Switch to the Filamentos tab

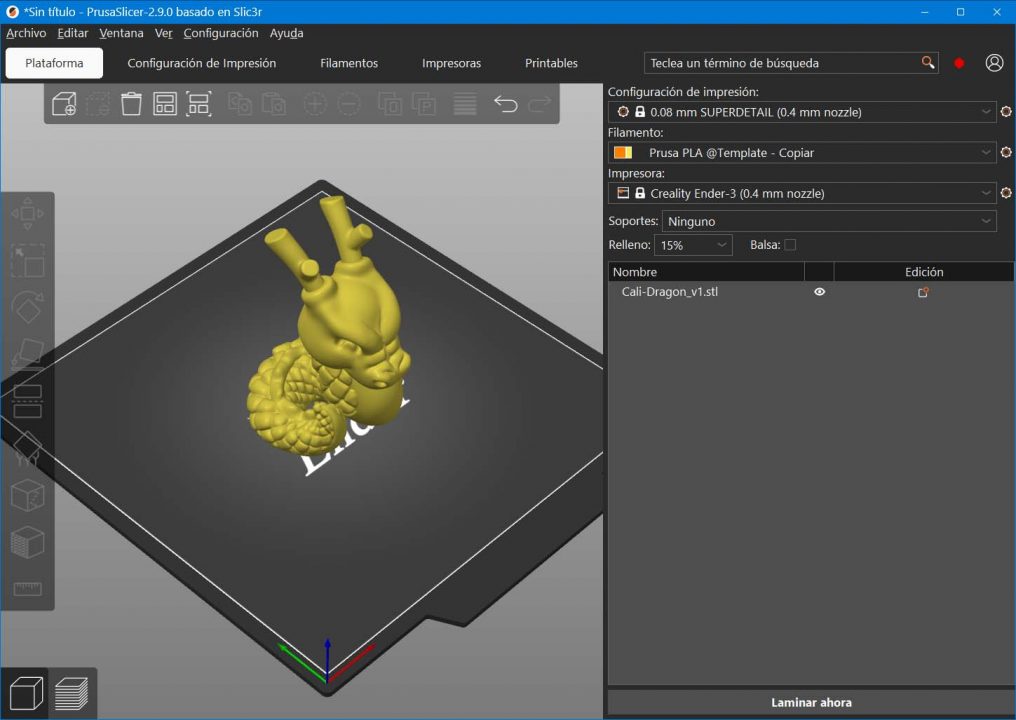click(x=349, y=63)
